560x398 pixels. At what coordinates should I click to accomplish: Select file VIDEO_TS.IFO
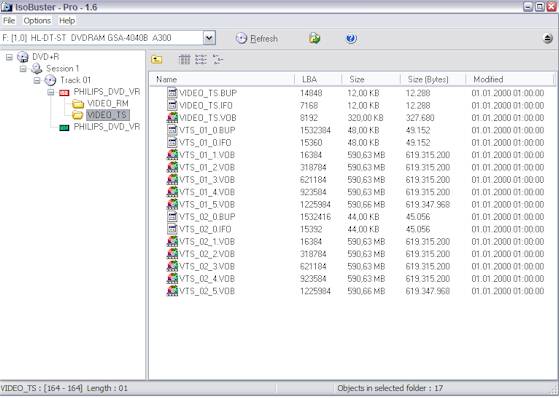click(x=205, y=106)
